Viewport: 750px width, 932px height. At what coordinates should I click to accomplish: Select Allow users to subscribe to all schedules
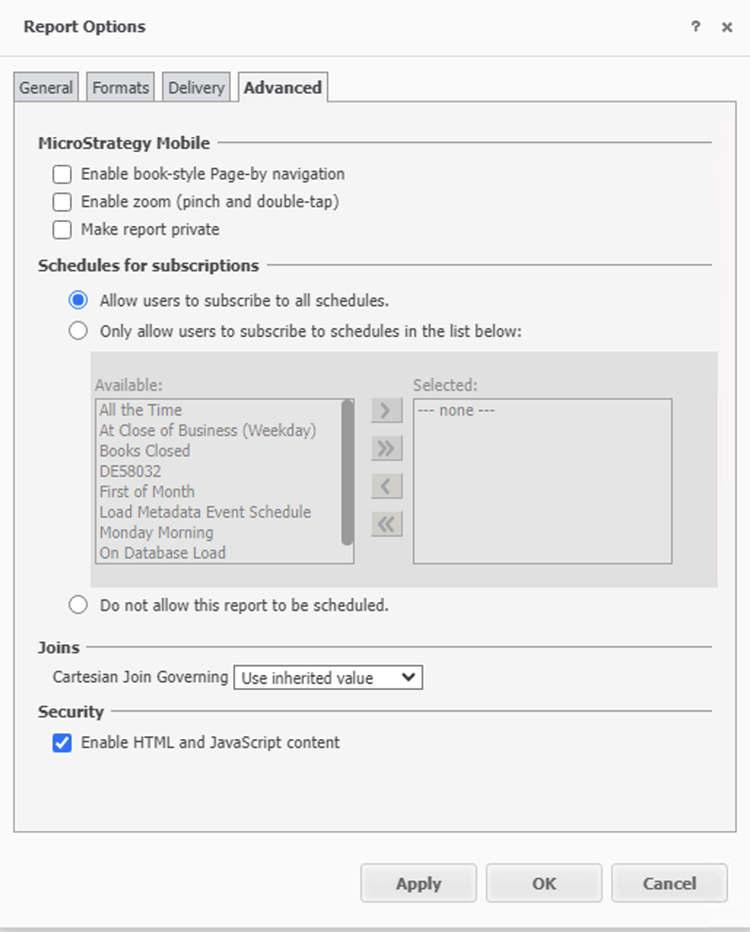coord(78,300)
